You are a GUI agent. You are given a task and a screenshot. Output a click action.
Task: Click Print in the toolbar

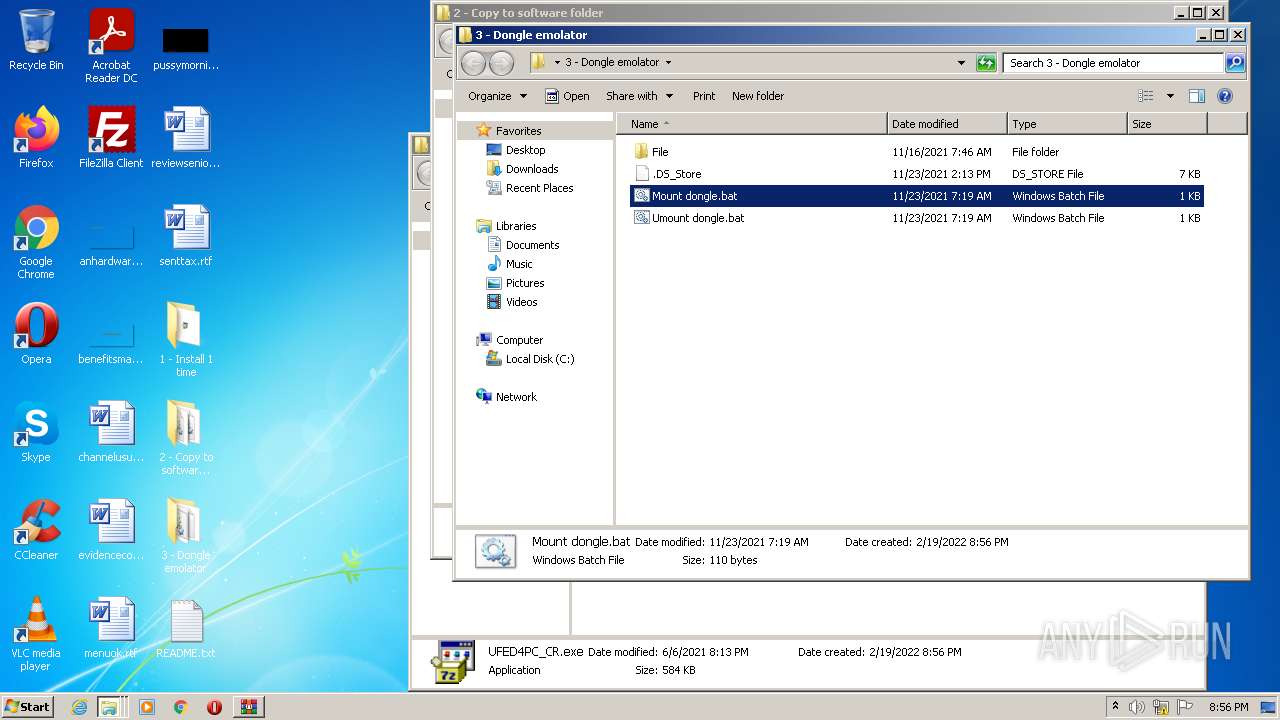point(704,96)
